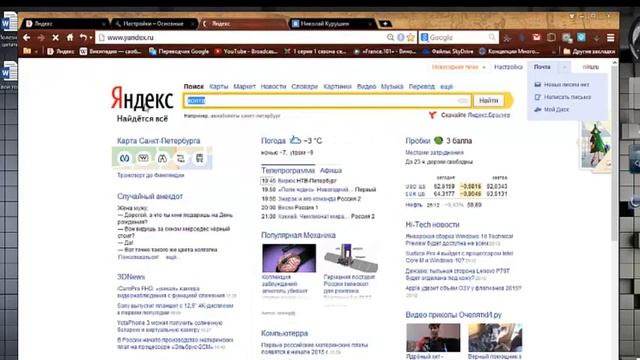
Task: Expand ещё in Yandex services row
Action: click(447, 87)
